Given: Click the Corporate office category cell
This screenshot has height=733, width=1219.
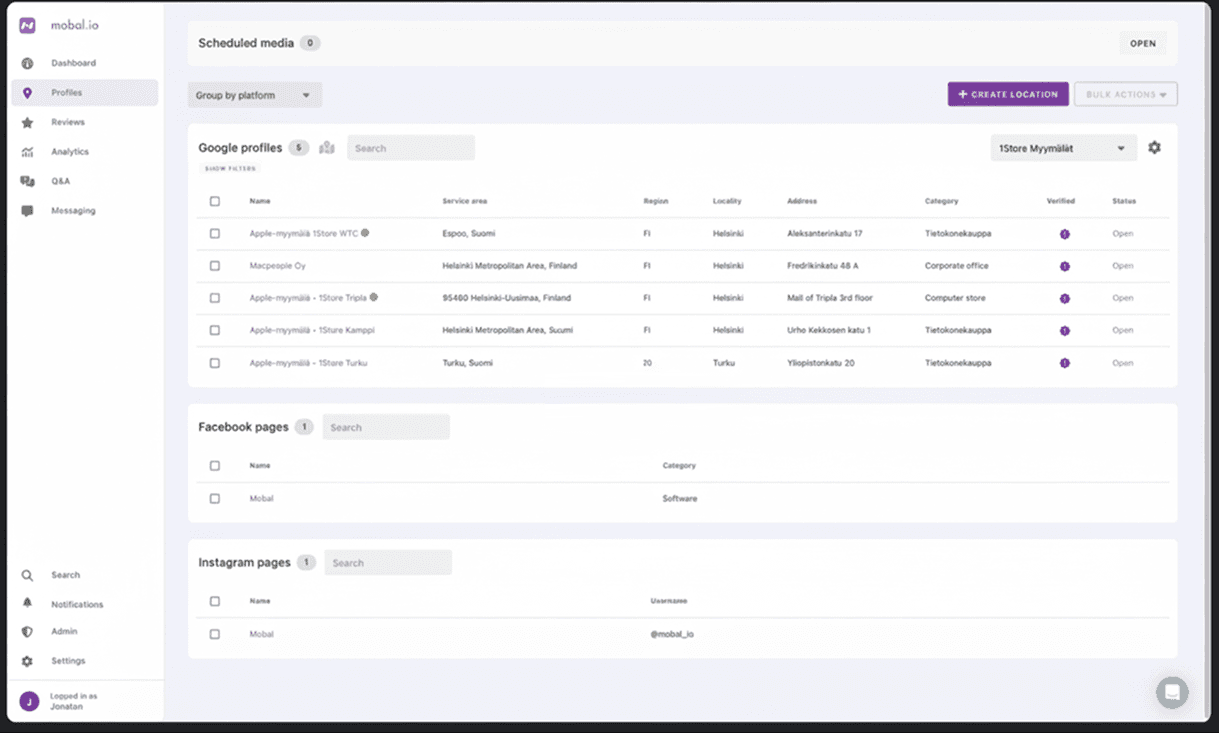Looking at the screenshot, I should point(957,266).
